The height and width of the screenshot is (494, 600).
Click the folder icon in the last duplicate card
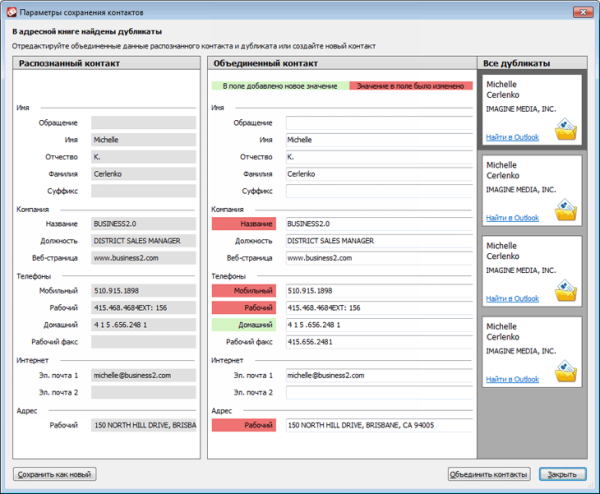click(x=566, y=372)
